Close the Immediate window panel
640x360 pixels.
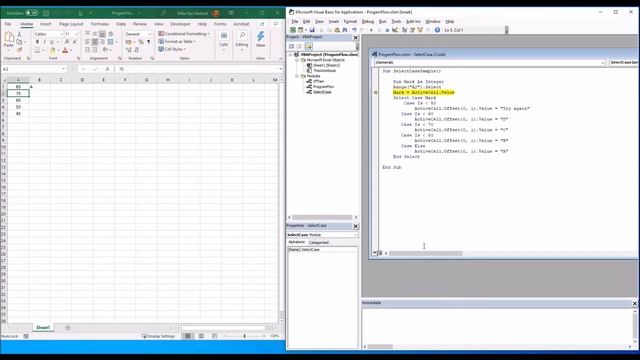tap(634, 303)
